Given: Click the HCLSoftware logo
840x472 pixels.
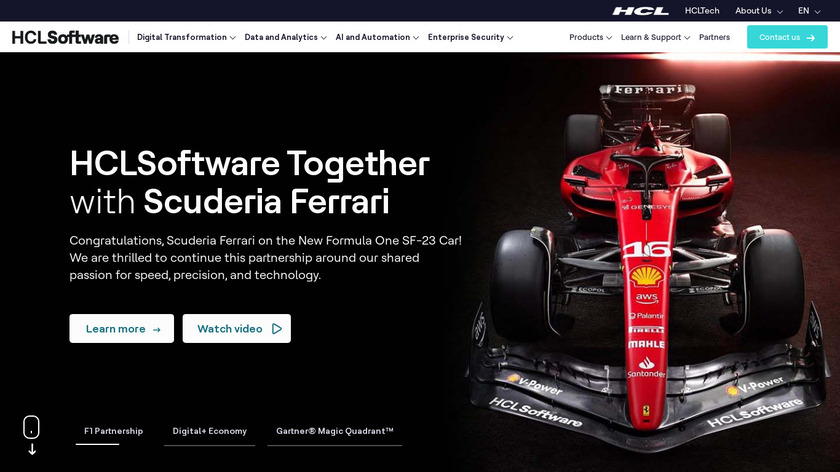Looking at the screenshot, I should [65, 38].
